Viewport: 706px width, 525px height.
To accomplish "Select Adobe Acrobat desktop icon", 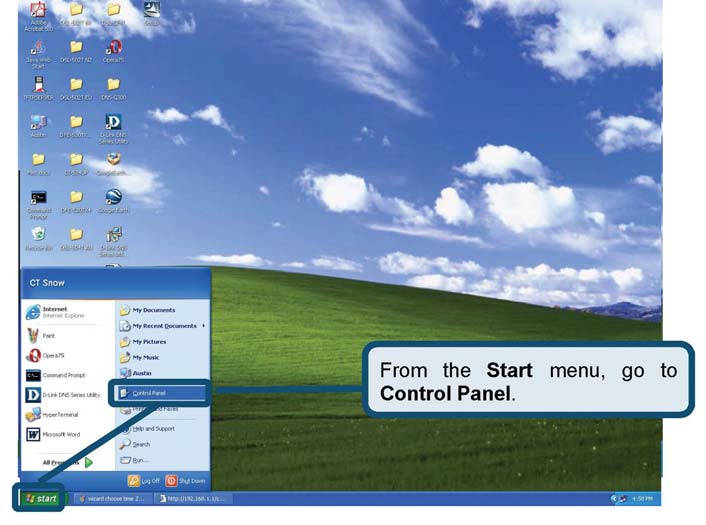I will pos(38,16).
